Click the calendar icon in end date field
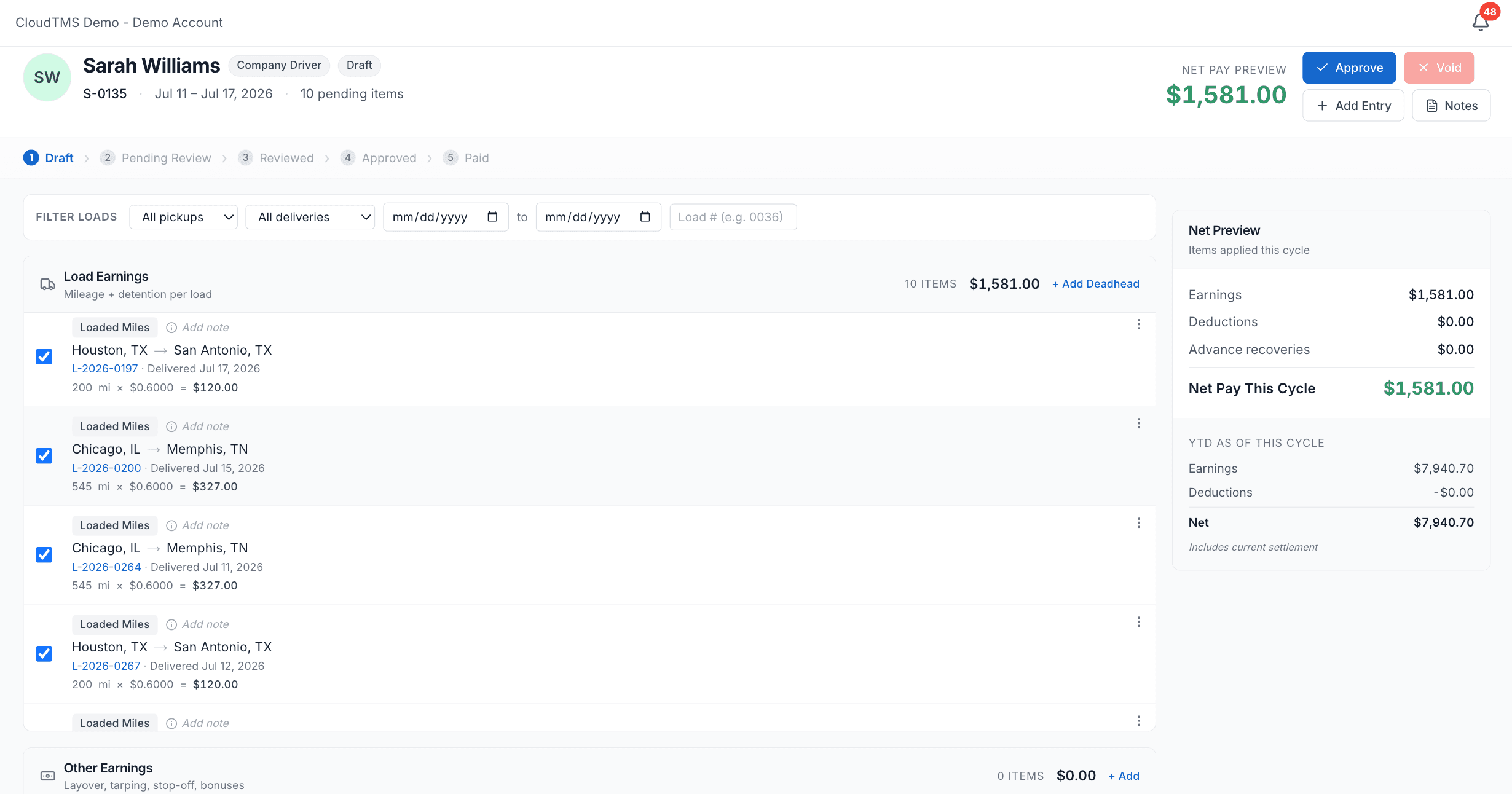1512x794 pixels. [645, 217]
